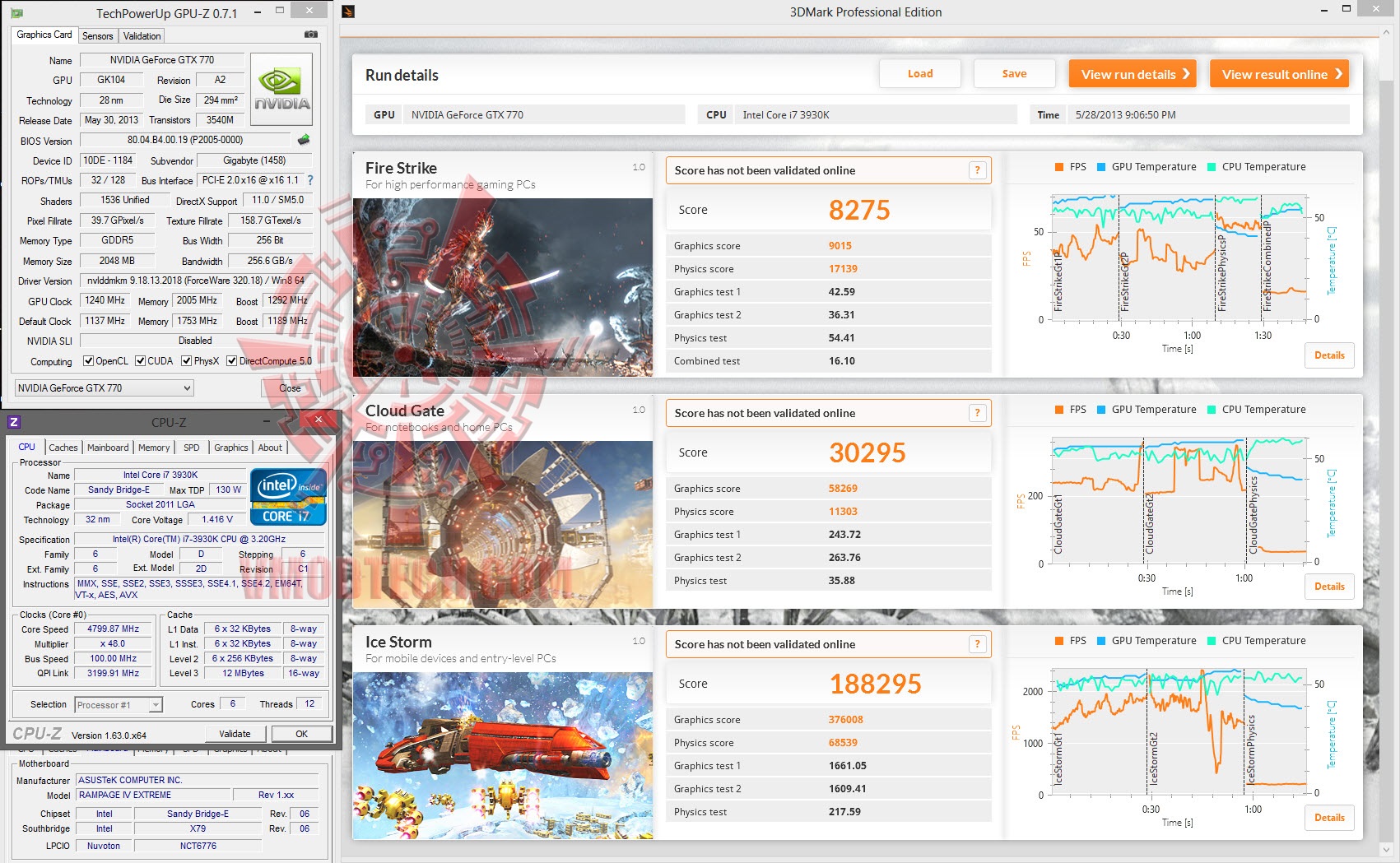Click the Fire Strike Combined test value 16.10
This screenshot has height=863, width=1400.
[842, 361]
